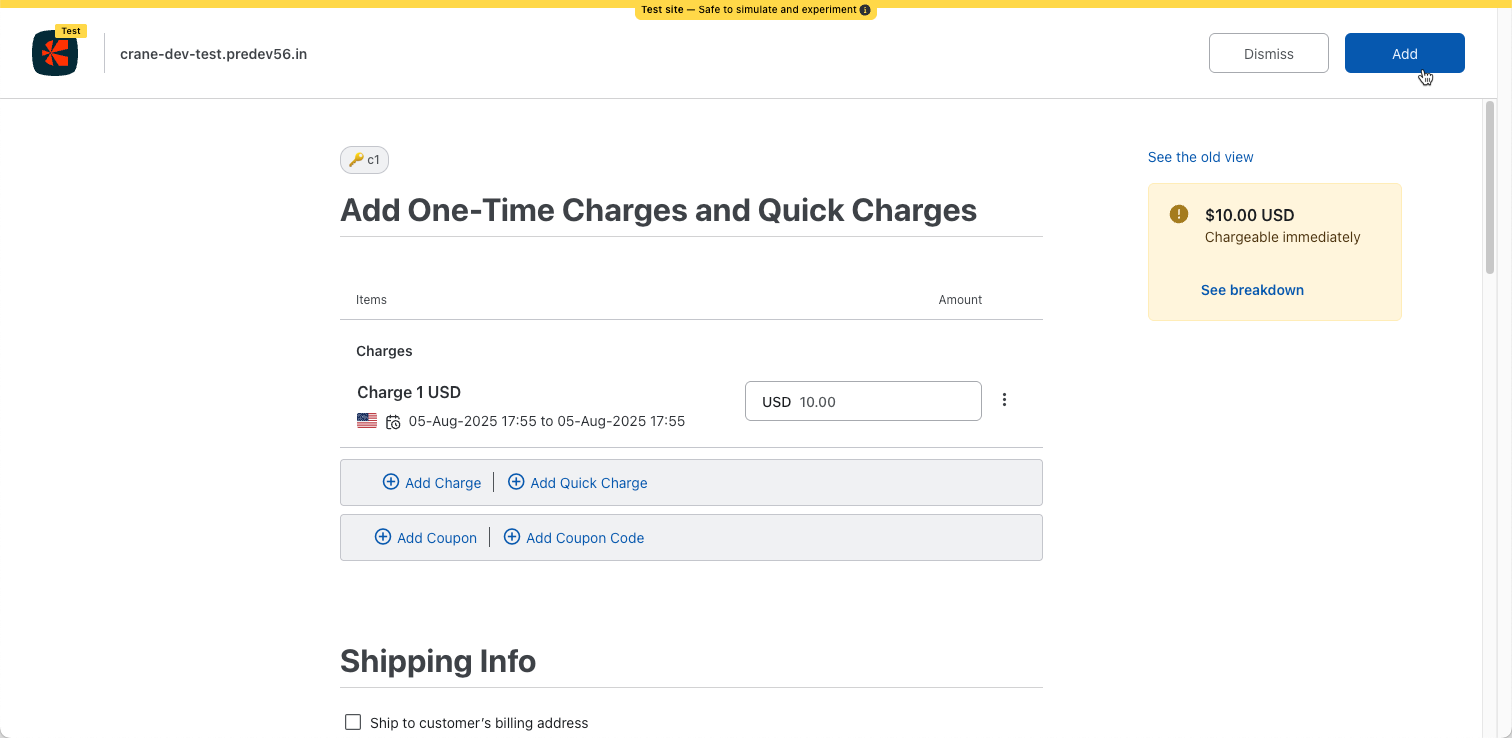Click the US flag icon under Charge 1

point(367,421)
